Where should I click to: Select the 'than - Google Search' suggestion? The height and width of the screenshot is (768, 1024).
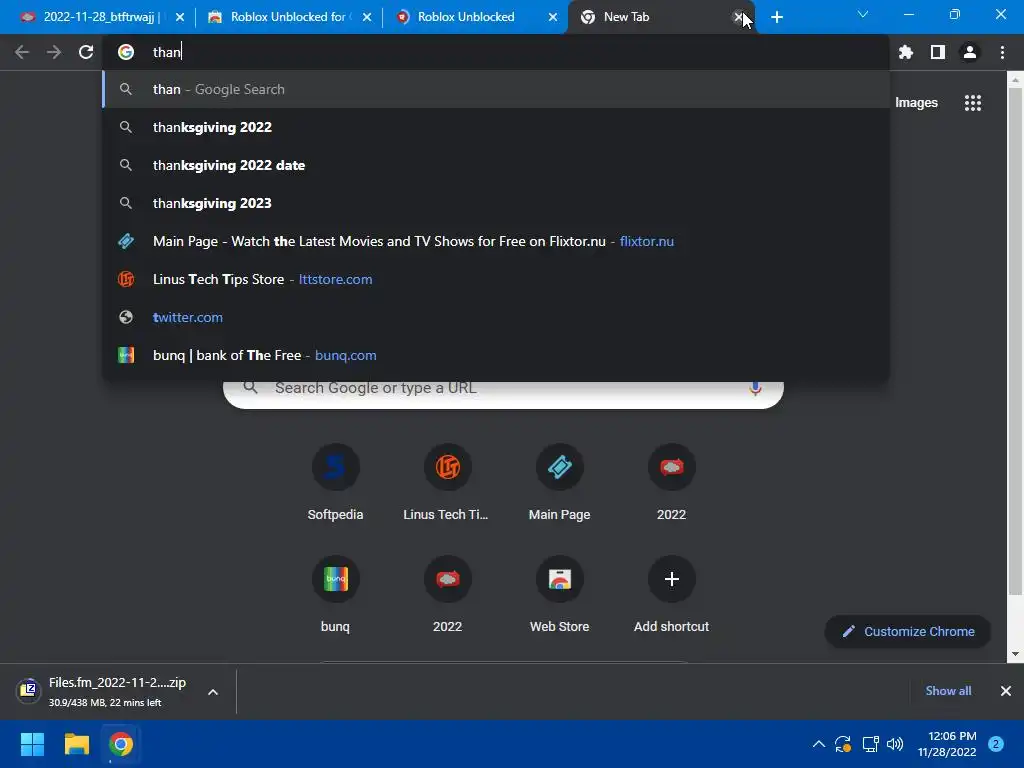[x=496, y=89]
